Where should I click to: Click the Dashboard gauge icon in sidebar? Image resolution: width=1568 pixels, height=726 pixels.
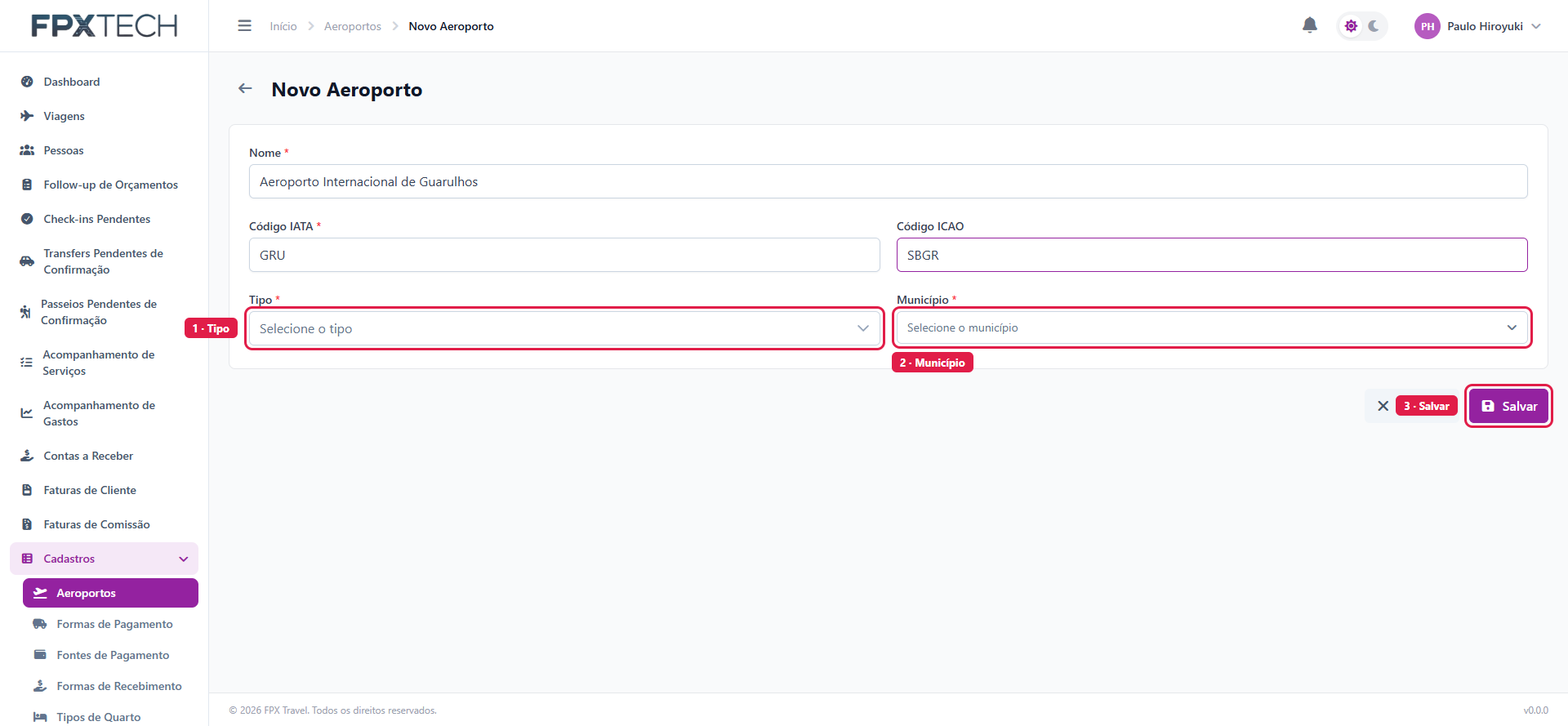click(27, 82)
